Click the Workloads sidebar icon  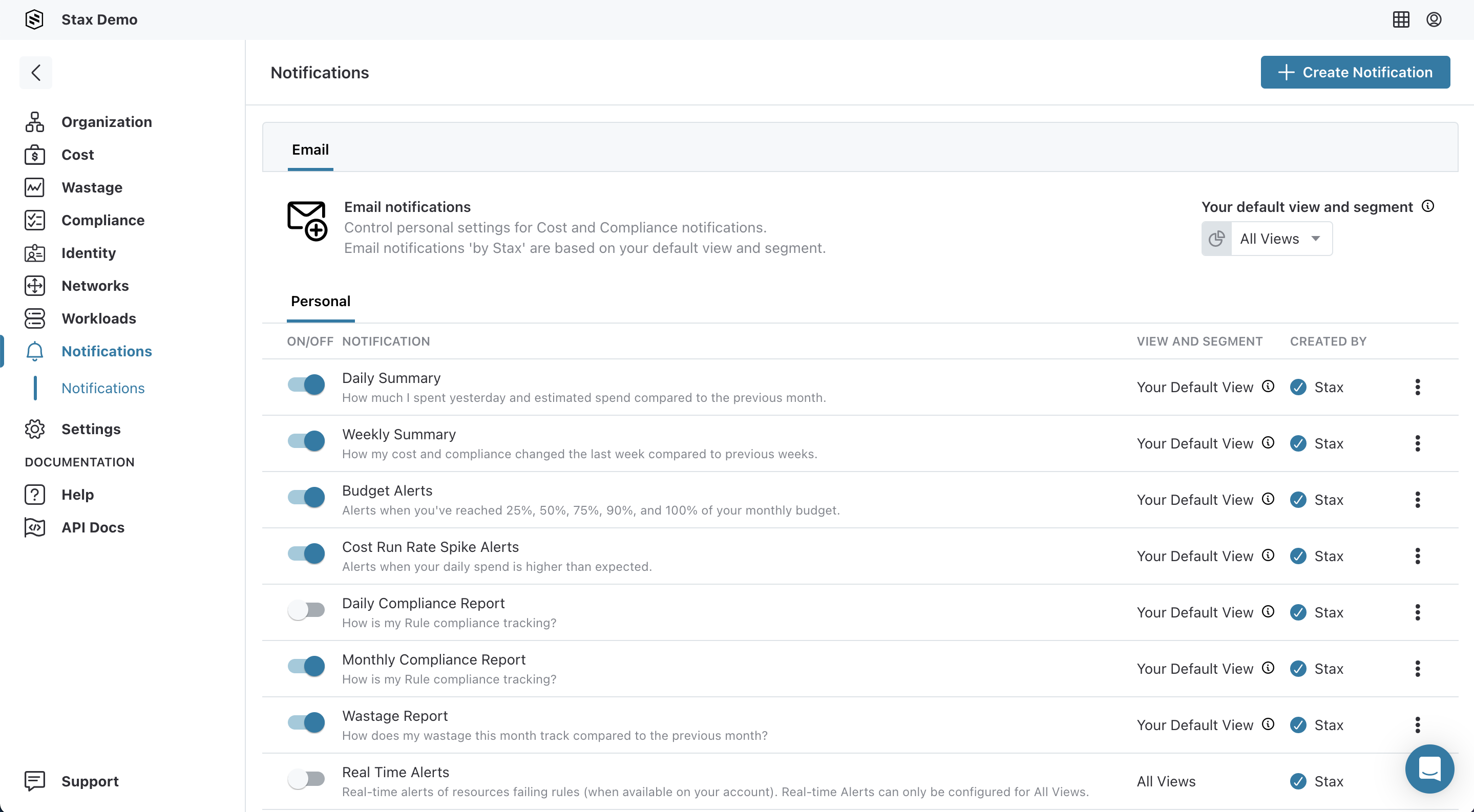pyautogui.click(x=35, y=318)
